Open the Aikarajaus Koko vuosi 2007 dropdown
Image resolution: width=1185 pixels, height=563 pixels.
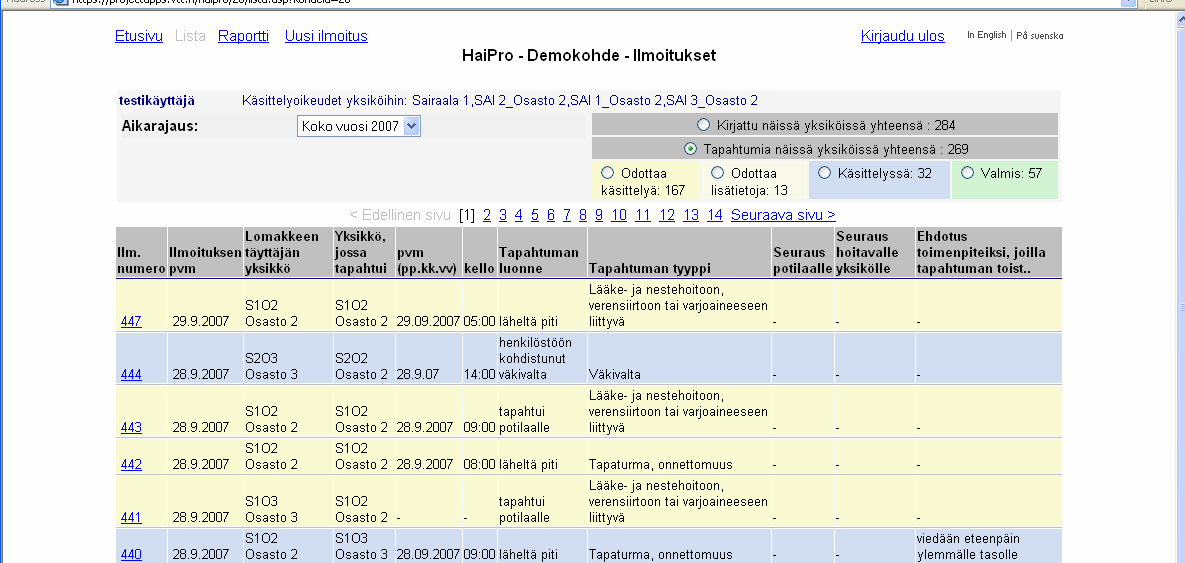click(359, 126)
